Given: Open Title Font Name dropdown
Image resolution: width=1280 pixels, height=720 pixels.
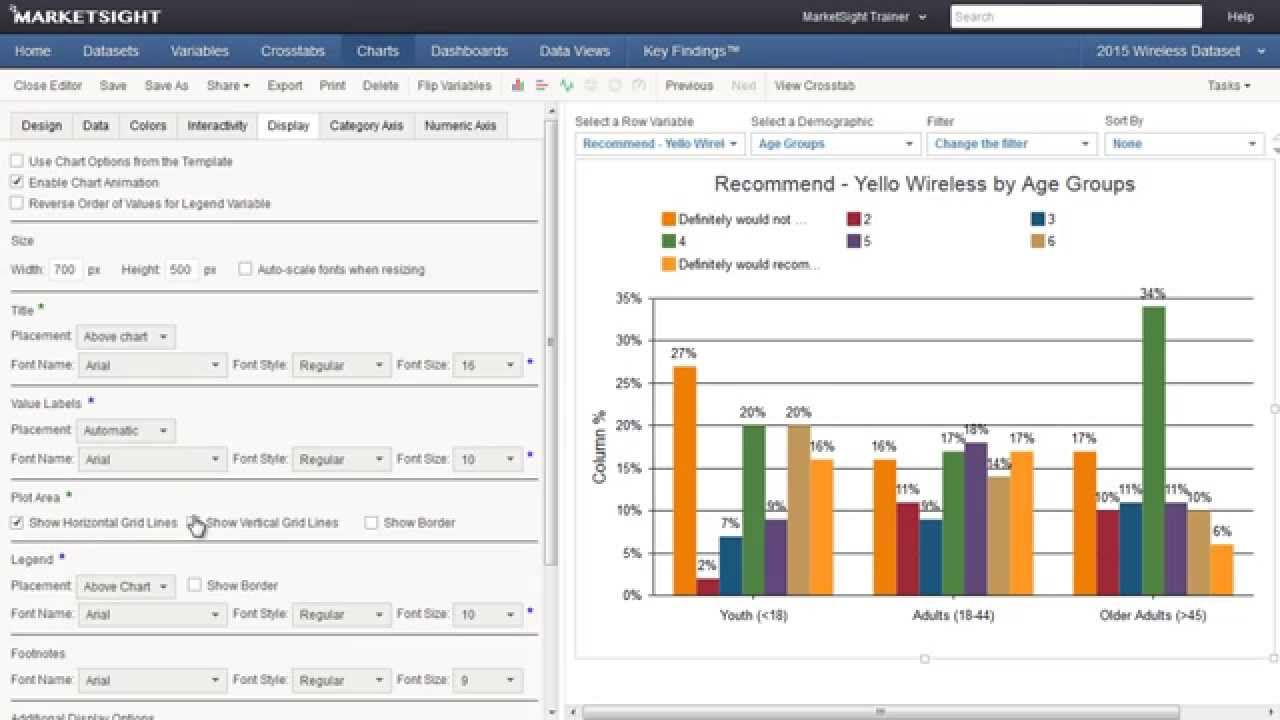Looking at the screenshot, I should tap(152, 365).
